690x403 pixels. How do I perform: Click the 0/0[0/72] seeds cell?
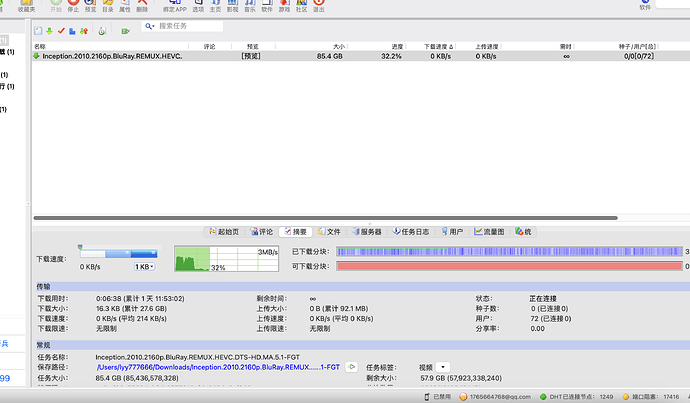coord(639,56)
